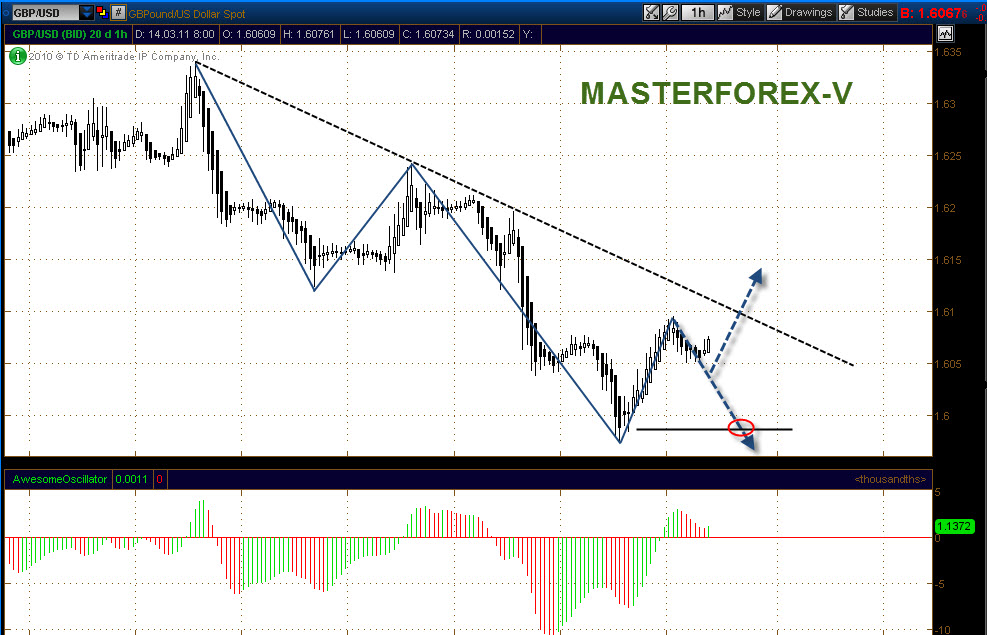The height and width of the screenshot is (635, 987).
Task: Click the 'O: 1.60609' open value
Action: [x=249, y=34]
